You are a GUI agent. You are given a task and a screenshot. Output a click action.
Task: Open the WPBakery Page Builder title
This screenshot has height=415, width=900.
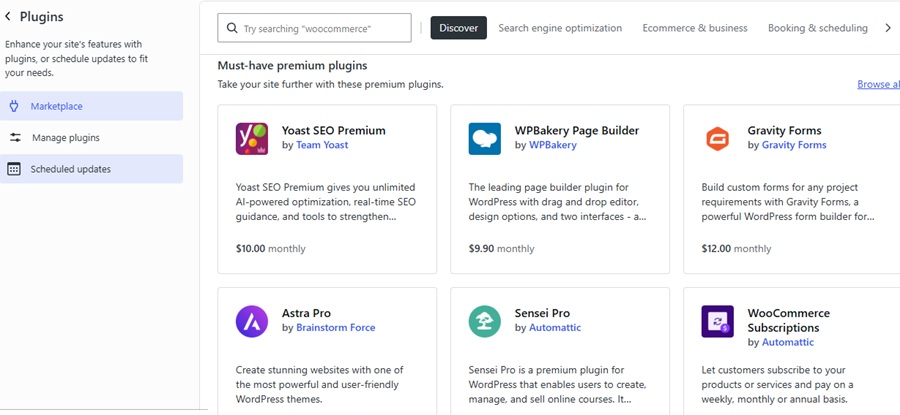[576, 130]
